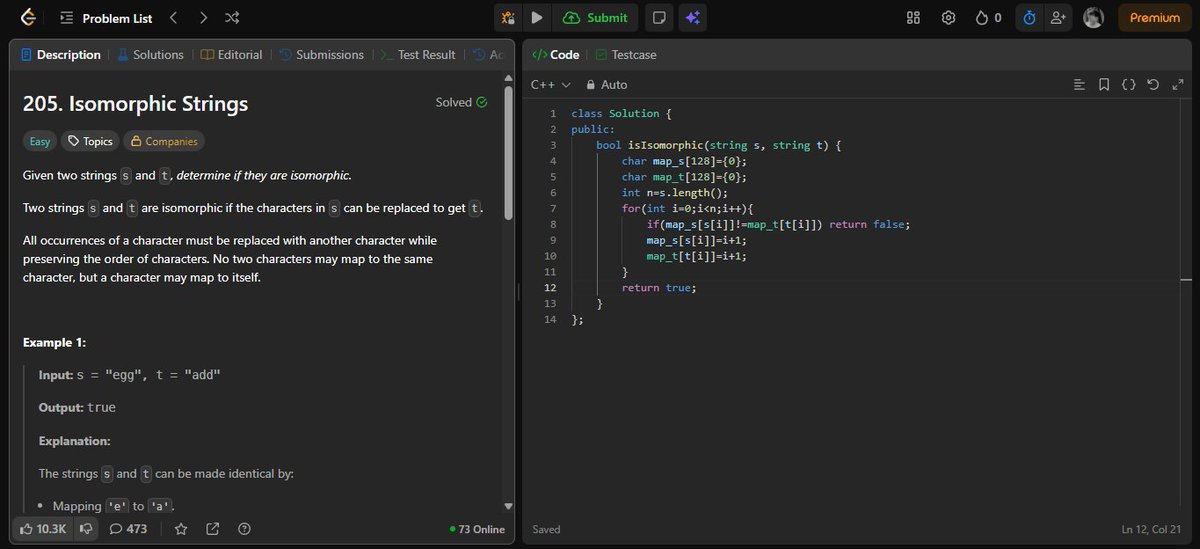1200x549 pixels.
Task: Click line number 12 in editor
Action: [549, 287]
